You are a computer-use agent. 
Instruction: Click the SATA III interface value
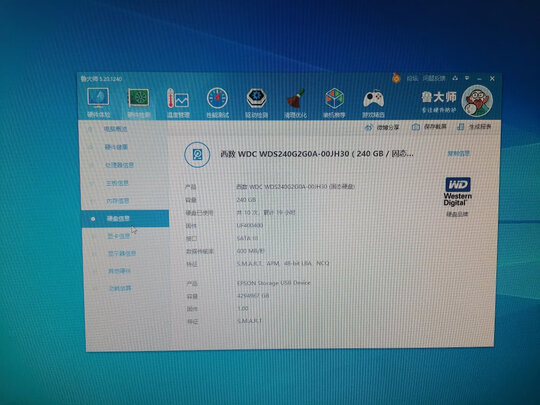248,238
